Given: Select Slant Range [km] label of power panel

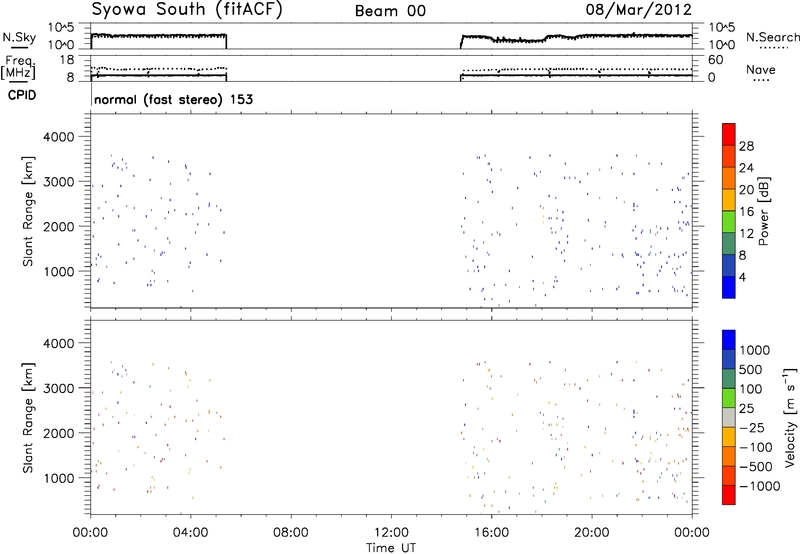Looking at the screenshot, I should [28, 211].
